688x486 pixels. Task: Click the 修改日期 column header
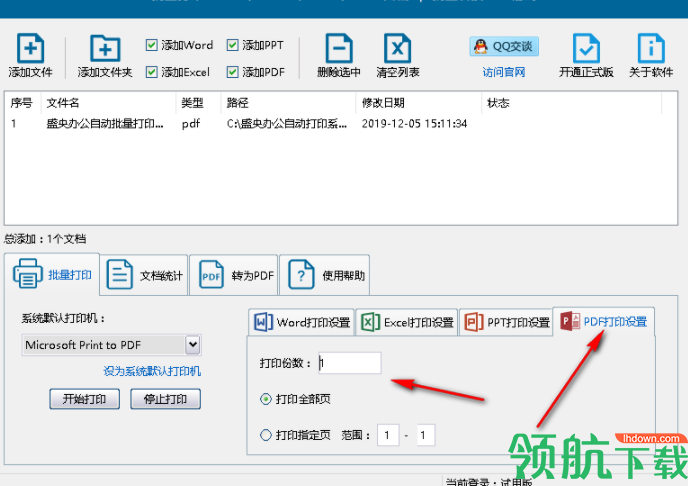419,103
